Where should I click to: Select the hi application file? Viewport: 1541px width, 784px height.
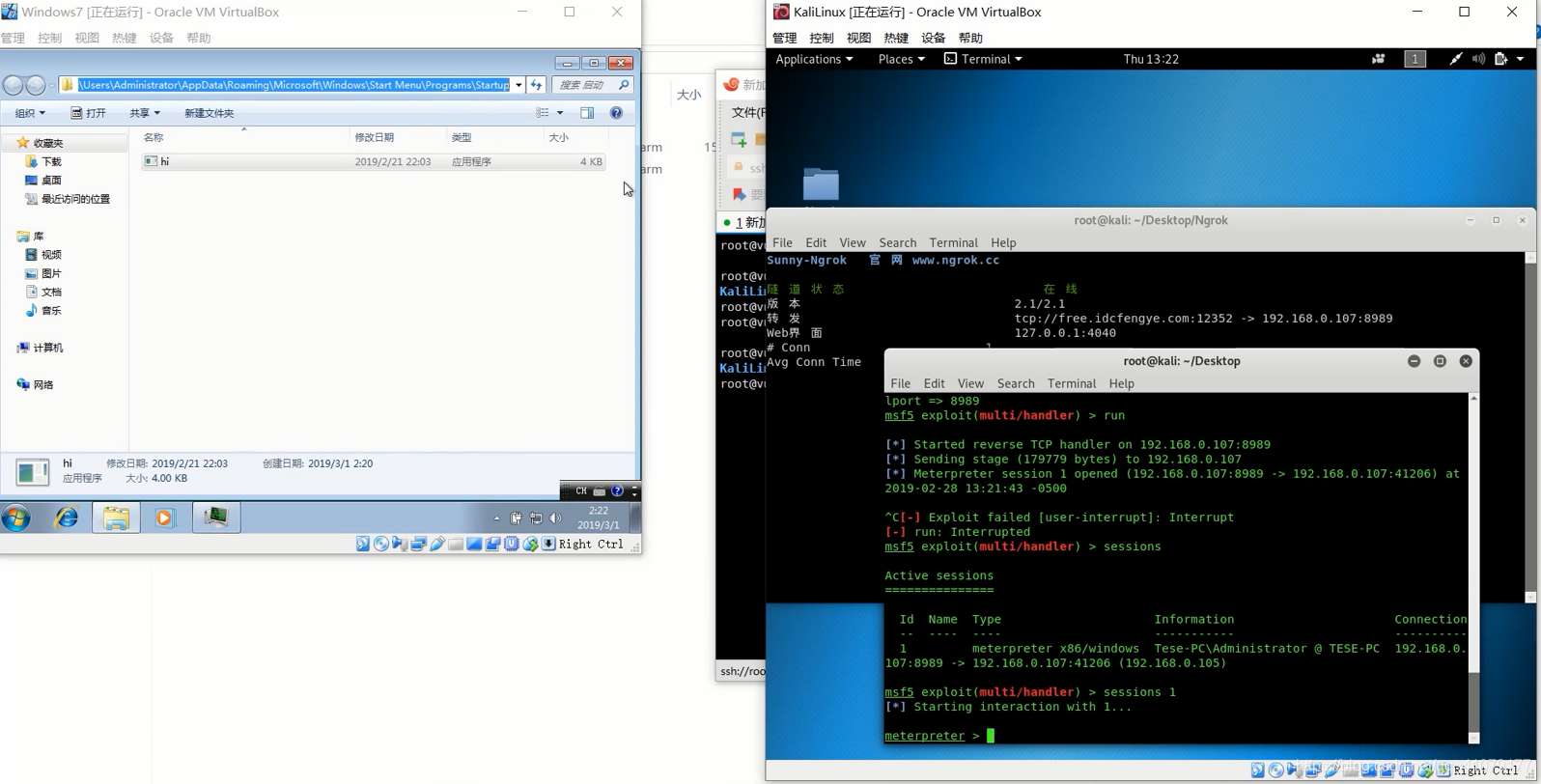coord(374,161)
